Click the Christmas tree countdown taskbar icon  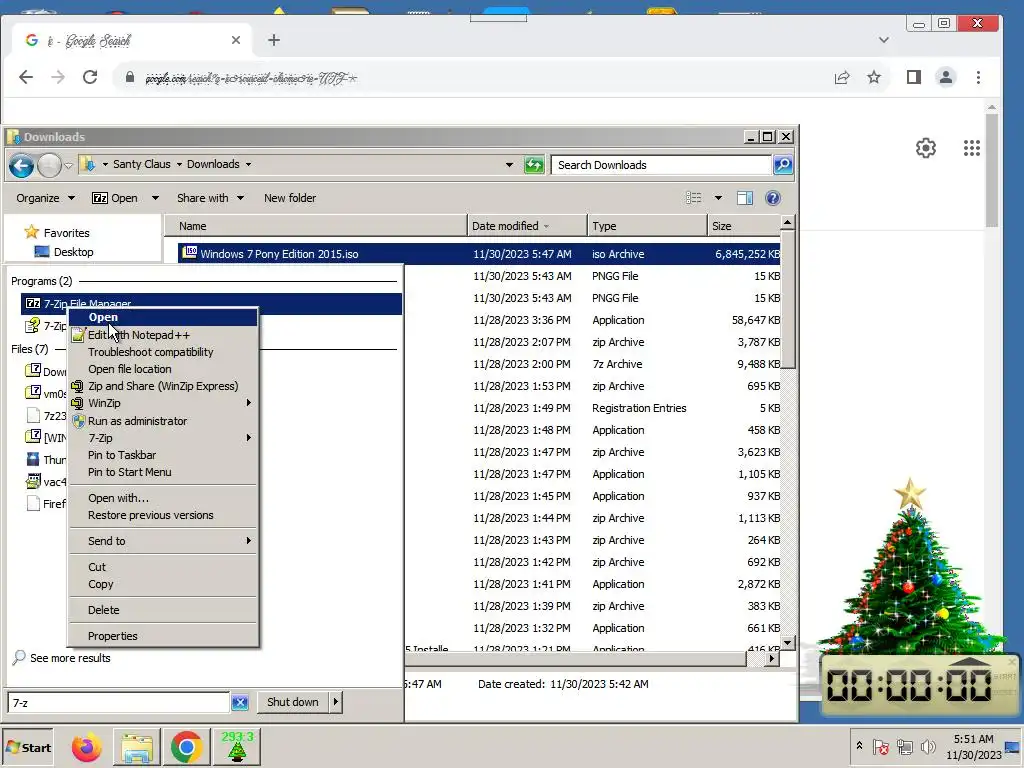pos(236,748)
